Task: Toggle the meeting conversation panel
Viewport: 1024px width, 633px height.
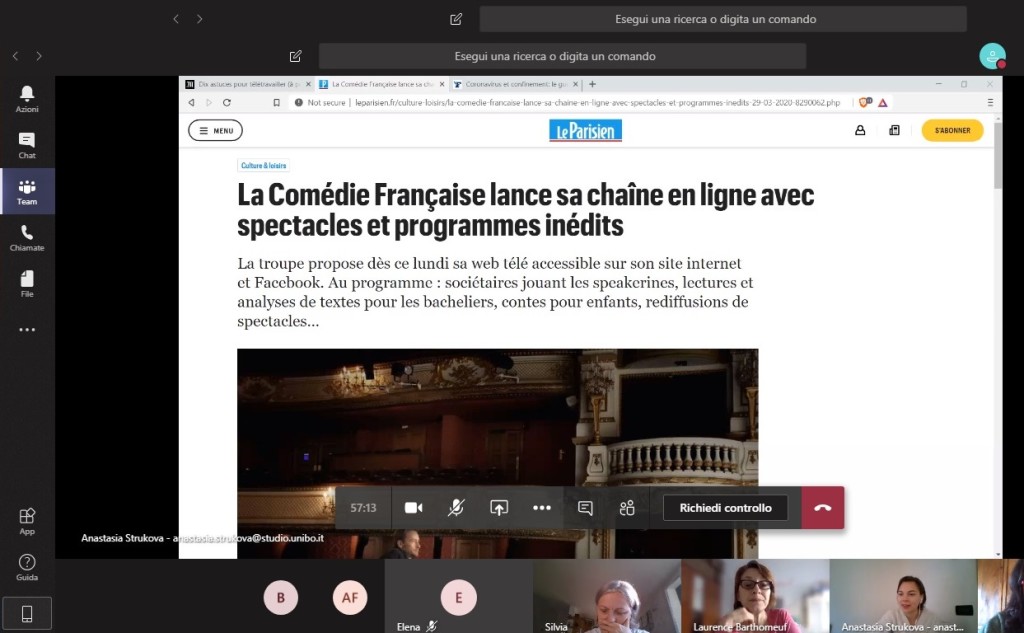Action: click(x=585, y=508)
